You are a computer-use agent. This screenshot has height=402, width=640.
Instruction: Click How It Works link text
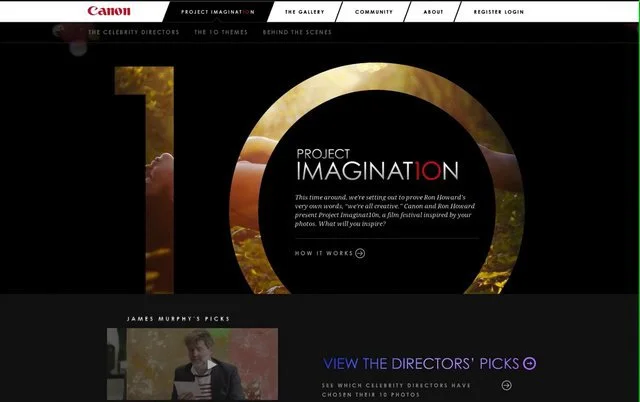point(324,253)
